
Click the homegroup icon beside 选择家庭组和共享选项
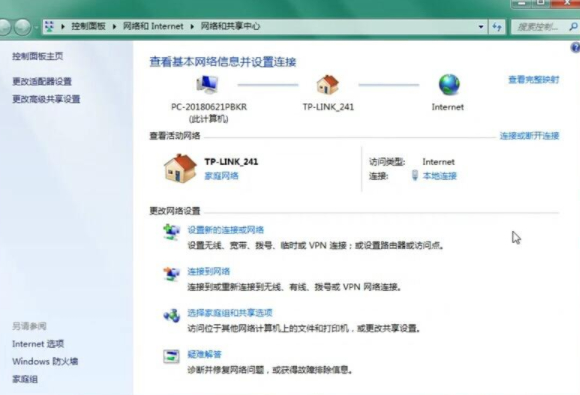[x=172, y=315]
